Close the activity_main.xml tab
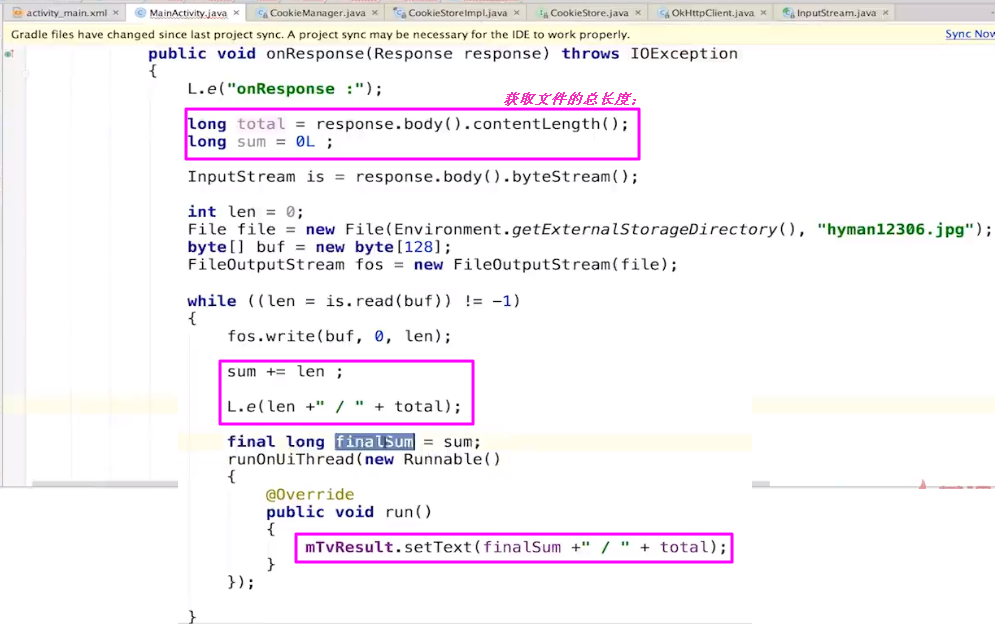 coord(115,13)
